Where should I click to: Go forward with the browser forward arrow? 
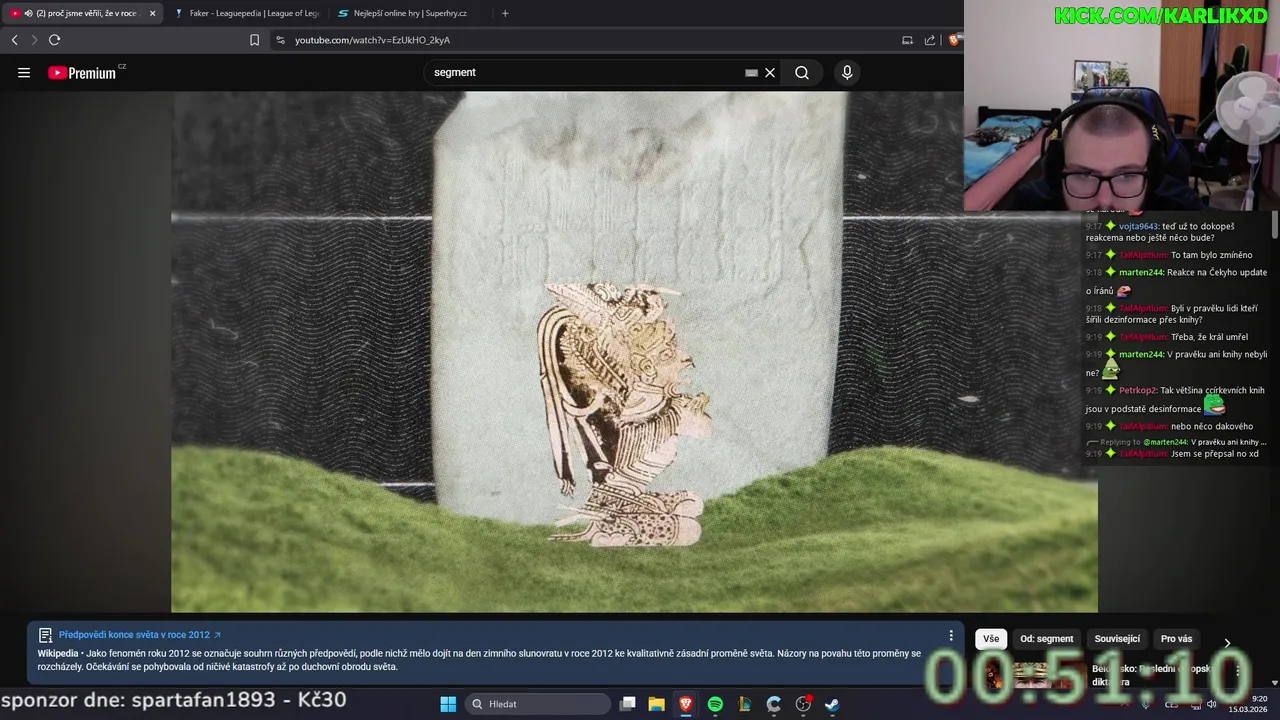[x=34, y=40]
